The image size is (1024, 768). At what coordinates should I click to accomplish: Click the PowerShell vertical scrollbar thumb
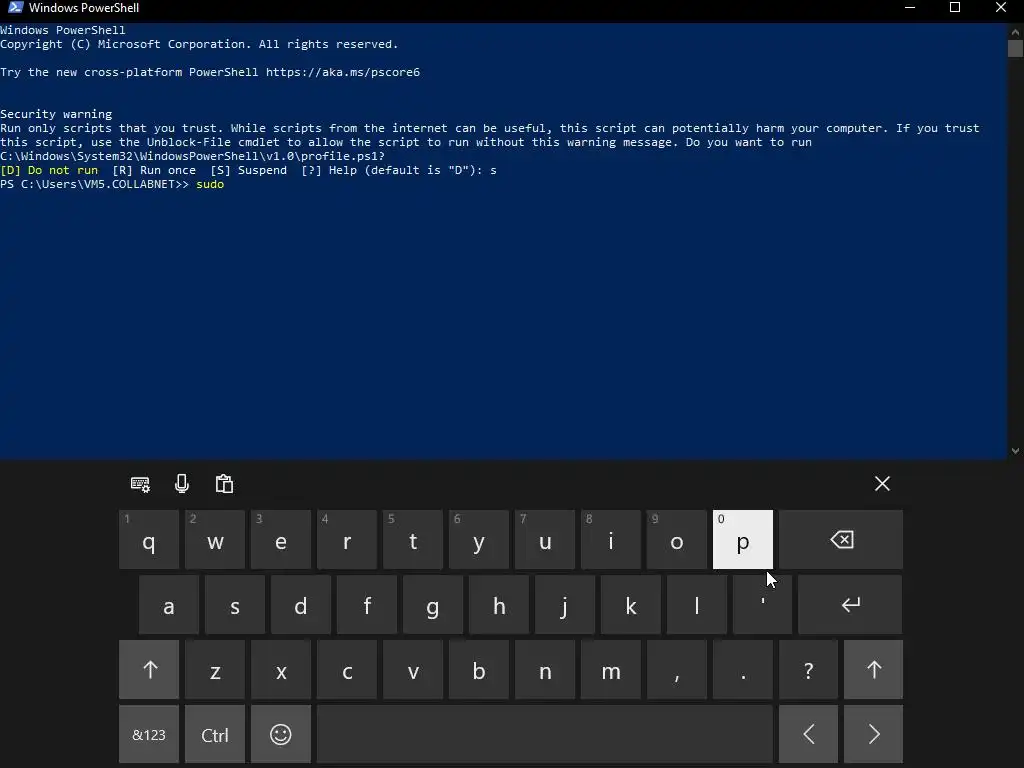pos(1015,48)
